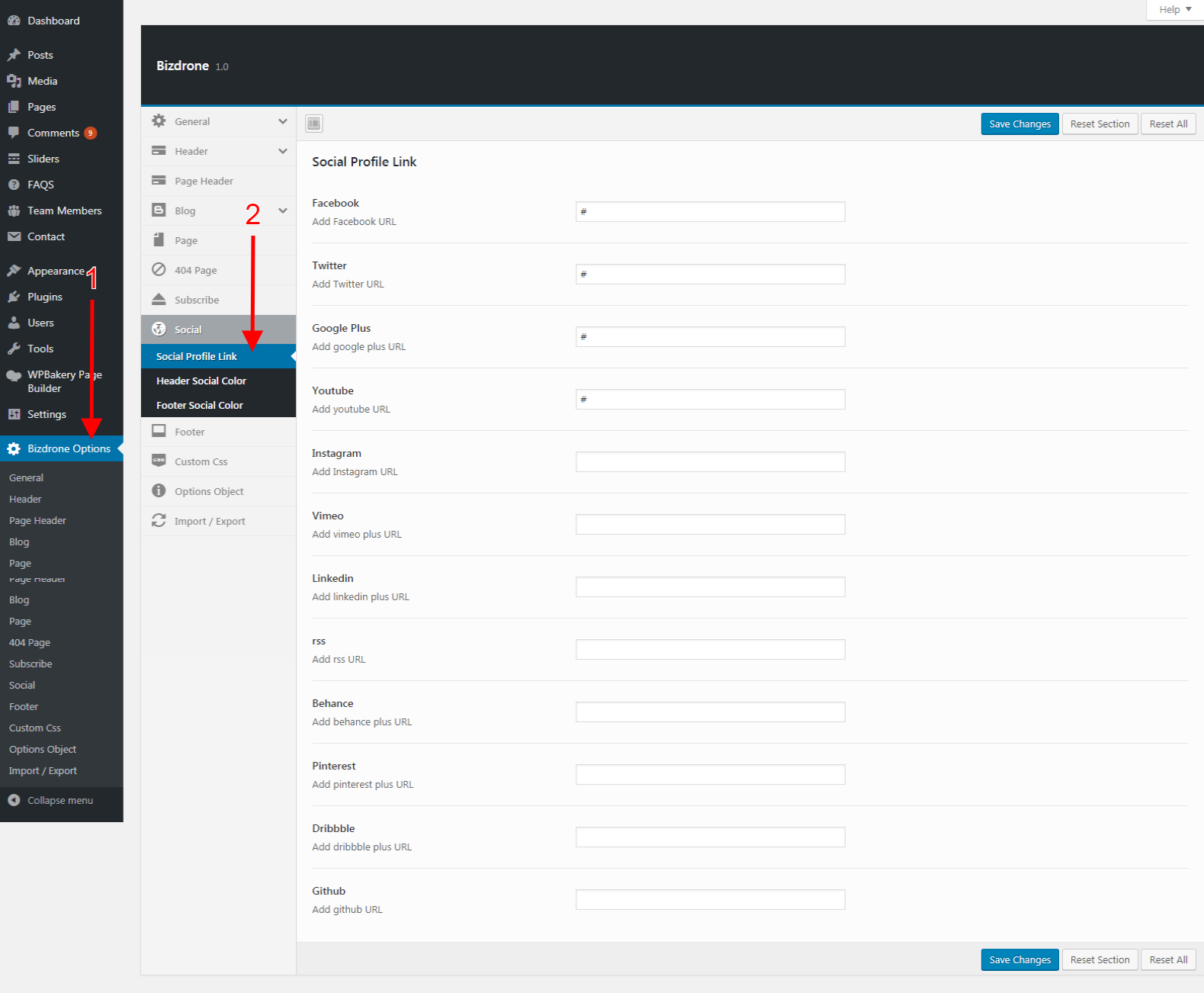Open the Page options tab
The width and height of the screenshot is (1204, 993).
pos(218,240)
